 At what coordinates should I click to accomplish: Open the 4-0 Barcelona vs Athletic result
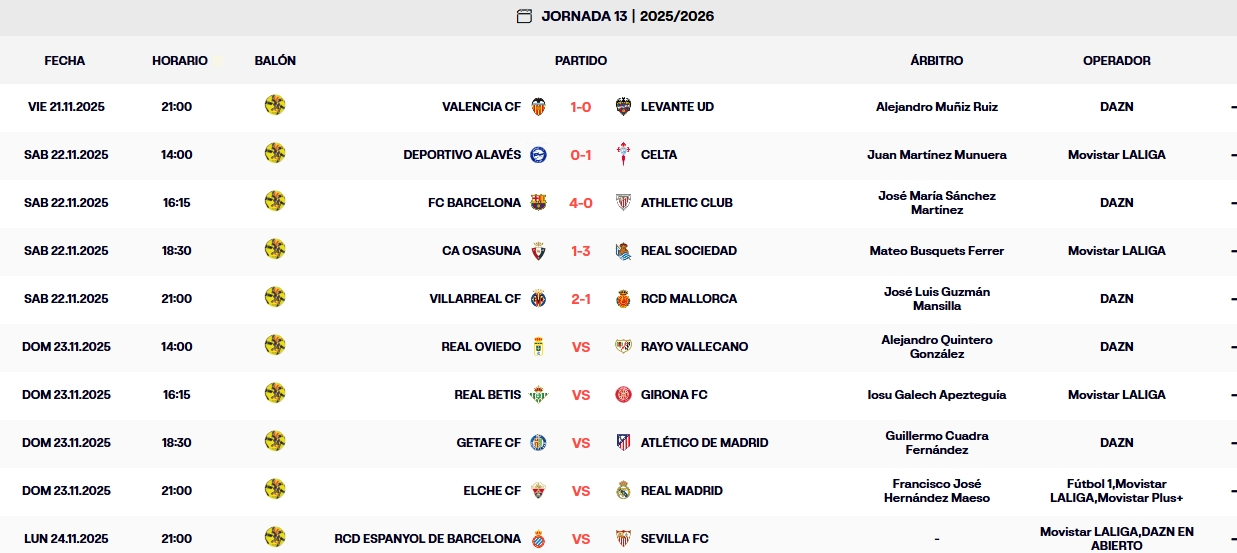(581, 203)
